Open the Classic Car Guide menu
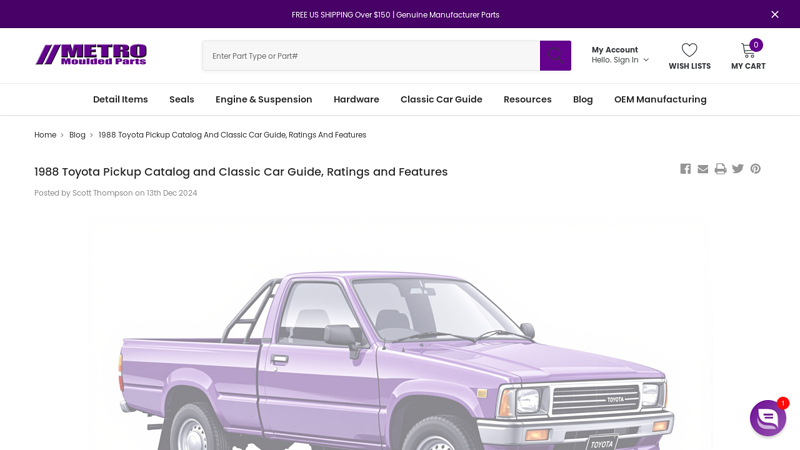Image resolution: width=800 pixels, height=450 pixels. coord(441,99)
